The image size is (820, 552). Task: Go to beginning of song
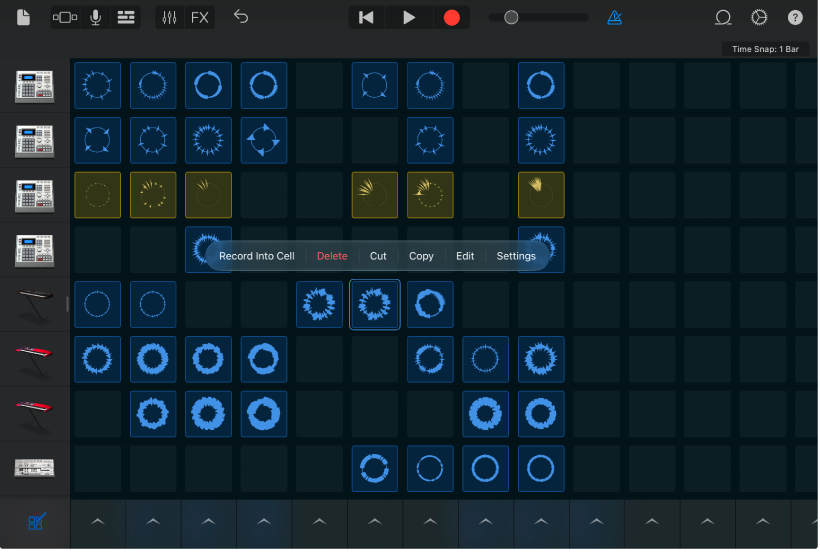point(366,17)
